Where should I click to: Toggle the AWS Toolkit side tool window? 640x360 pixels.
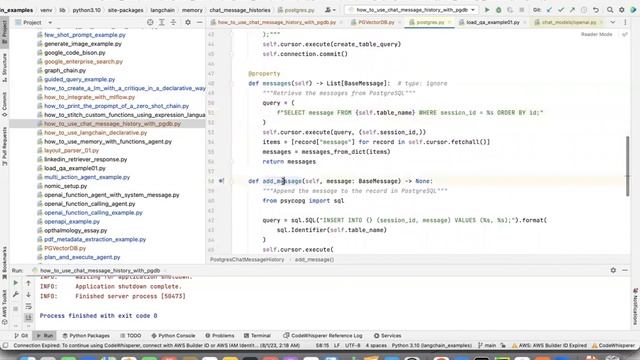coord(4,307)
